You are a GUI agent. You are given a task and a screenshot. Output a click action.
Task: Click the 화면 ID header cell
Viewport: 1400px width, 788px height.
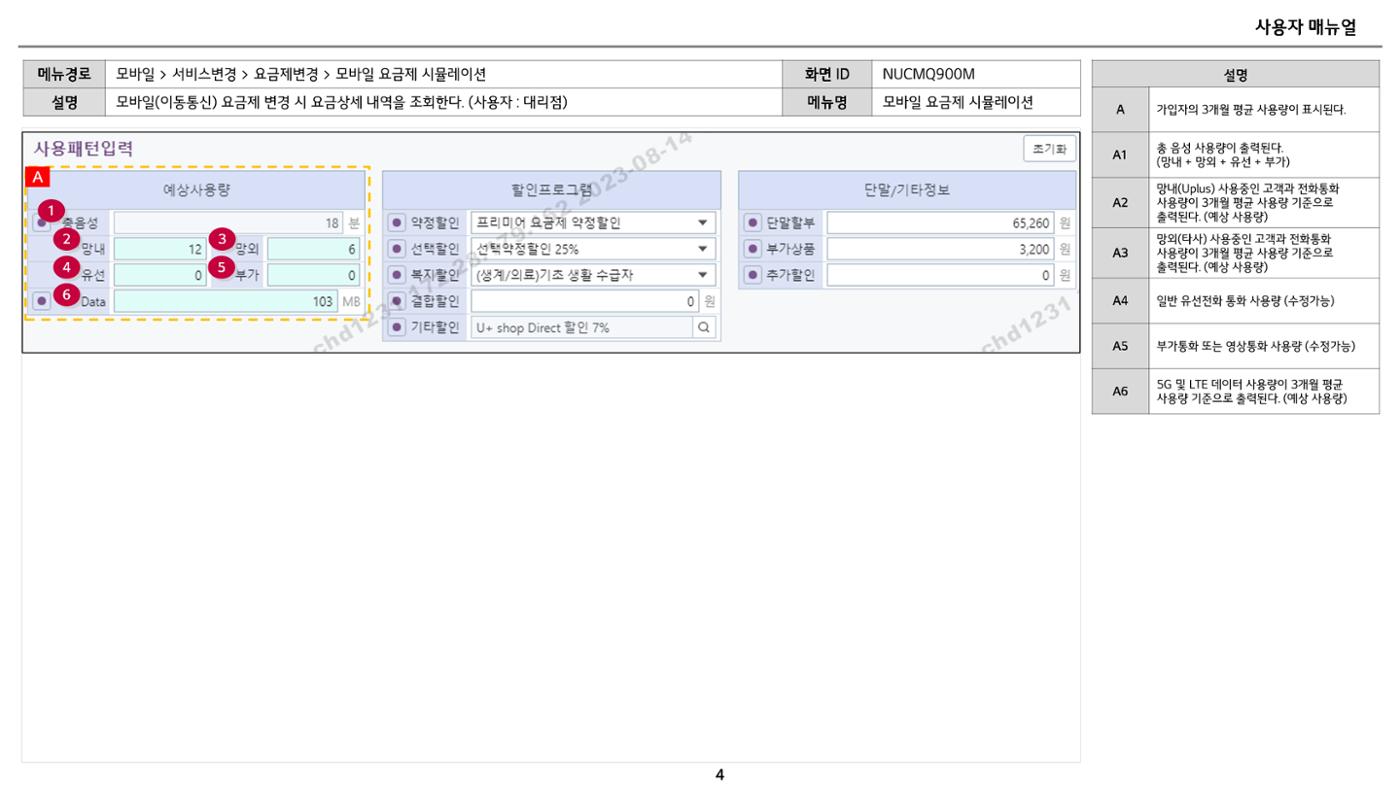(827, 74)
